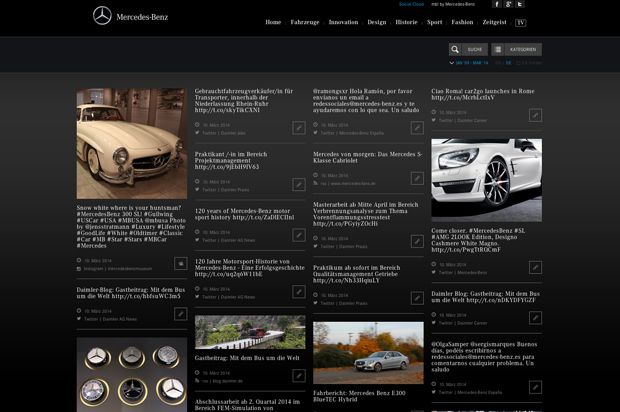Click the magnifier icon beside Suche
This screenshot has height=412, width=620.
[455, 49]
